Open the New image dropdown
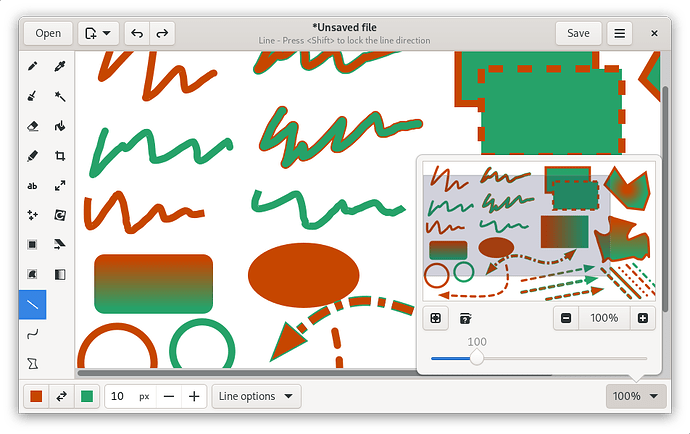This screenshot has width=690, height=434. (x=98, y=33)
